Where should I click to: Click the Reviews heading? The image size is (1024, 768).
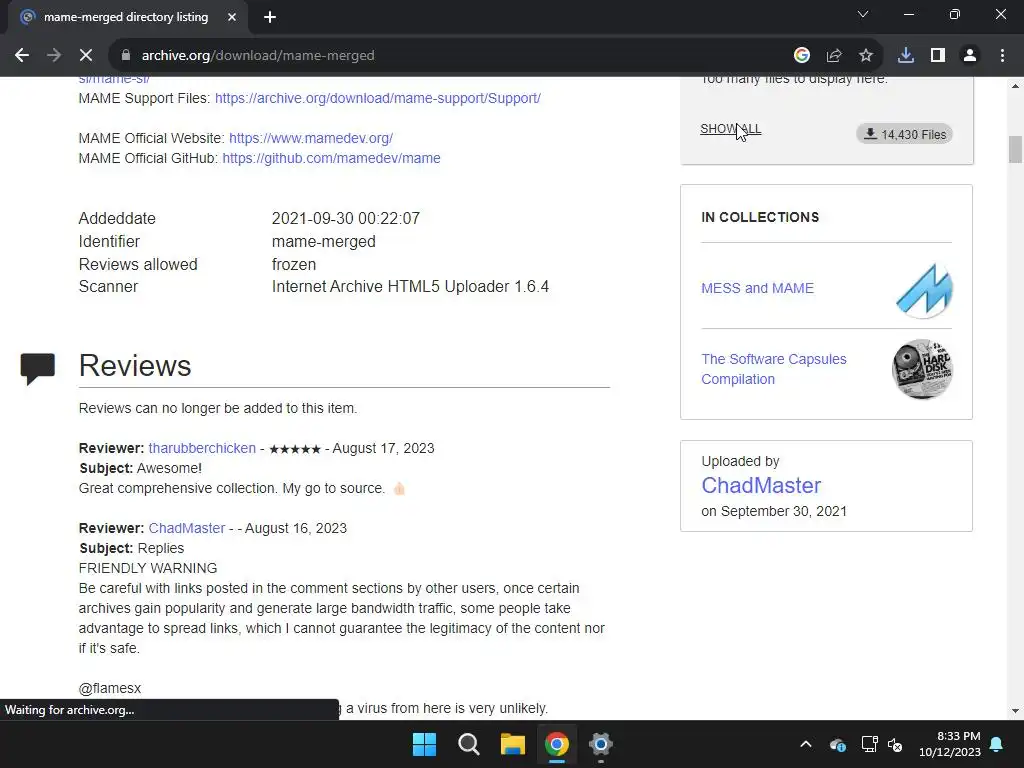click(135, 365)
